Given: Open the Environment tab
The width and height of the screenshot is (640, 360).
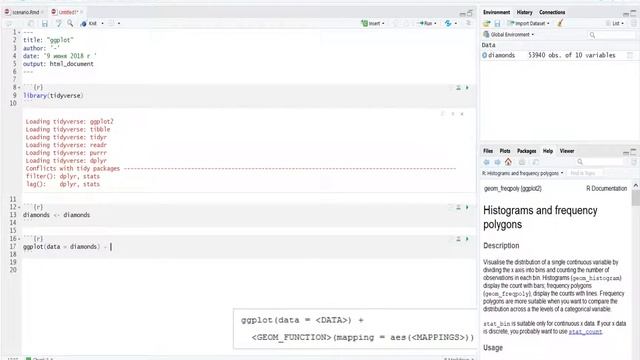Looking at the screenshot, I should point(496,12).
